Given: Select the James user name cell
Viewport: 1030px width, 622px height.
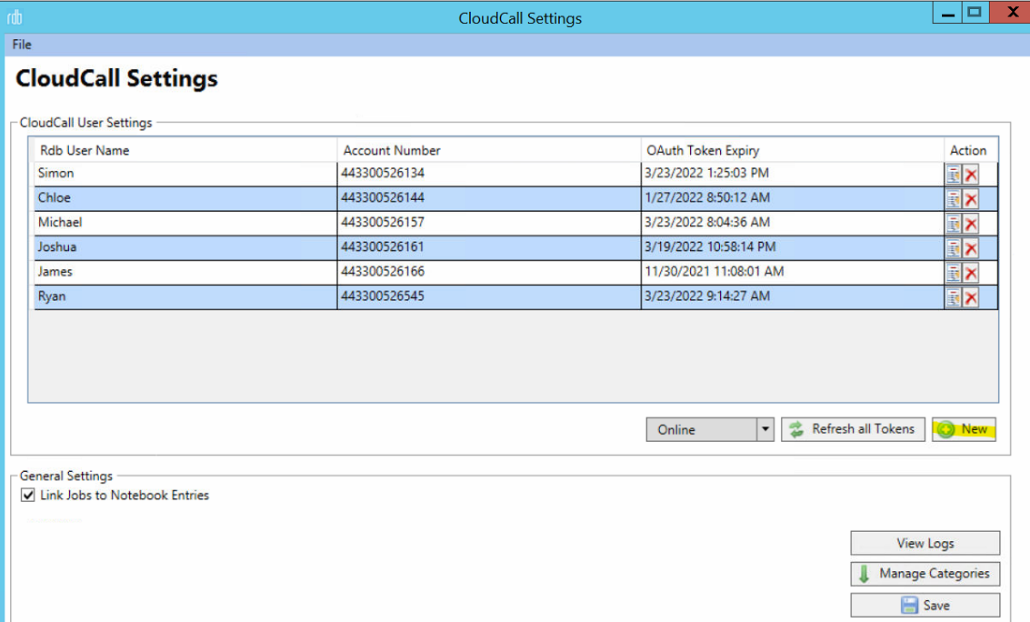Looking at the screenshot, I should point(185,272).
